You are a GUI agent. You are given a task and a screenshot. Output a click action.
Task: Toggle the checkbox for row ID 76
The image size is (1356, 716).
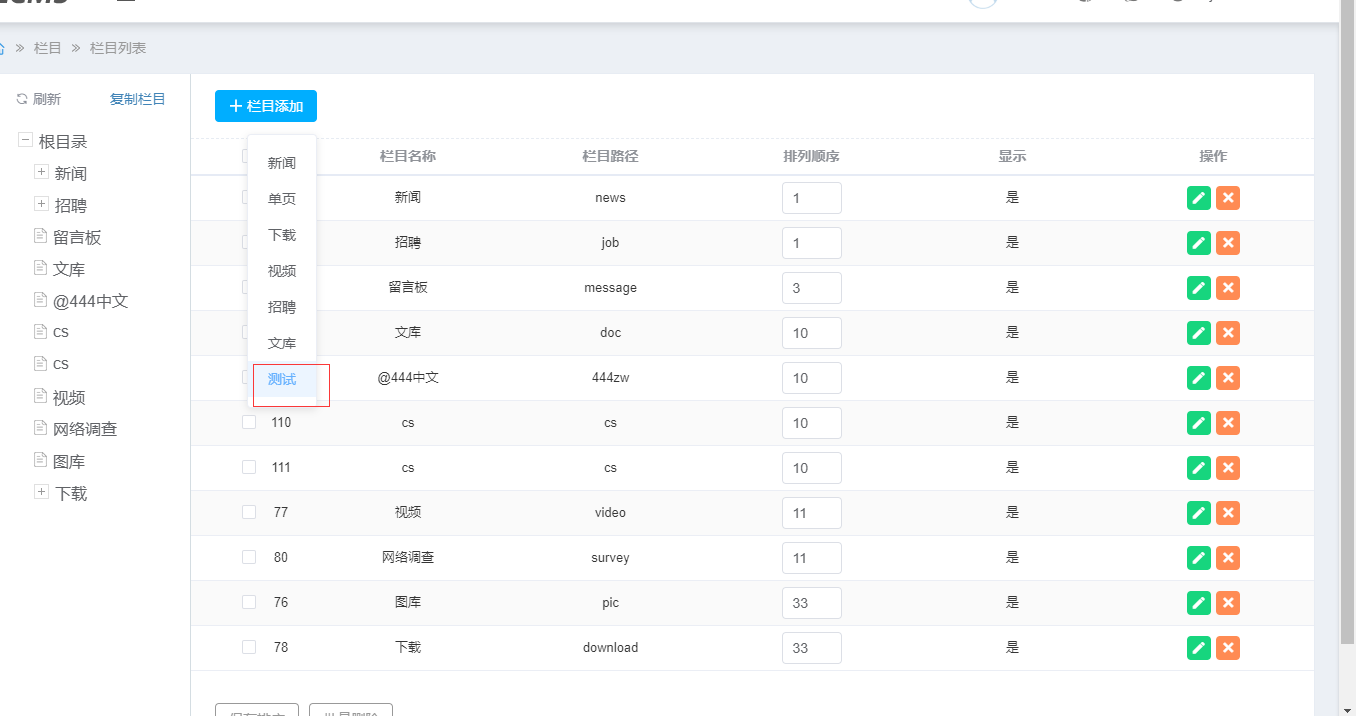249,602
